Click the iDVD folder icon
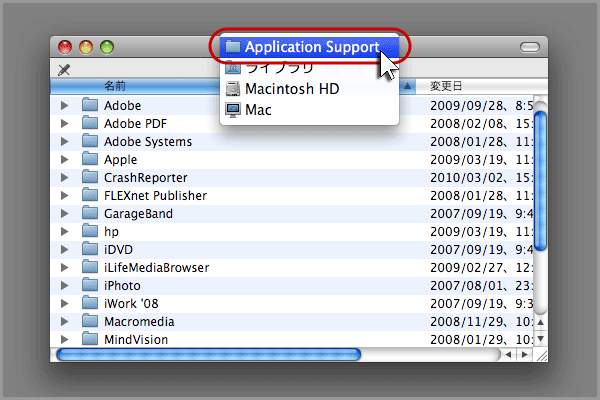The height and width of the screenshot is (400, 600). click(x=90, y=248)
